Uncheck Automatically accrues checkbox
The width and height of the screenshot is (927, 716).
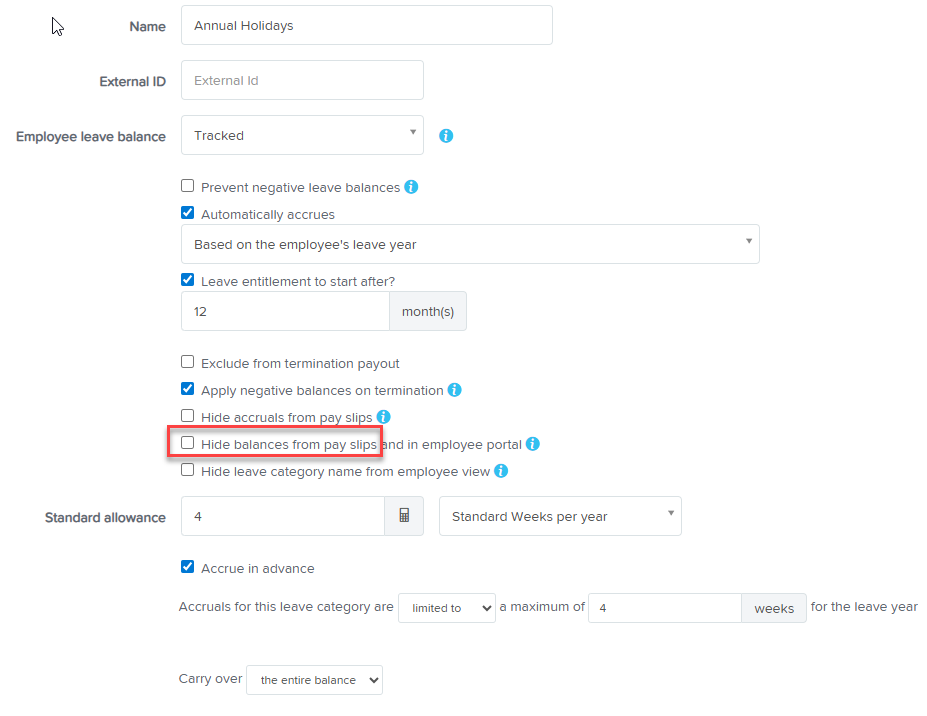click(x=187, y=213)
